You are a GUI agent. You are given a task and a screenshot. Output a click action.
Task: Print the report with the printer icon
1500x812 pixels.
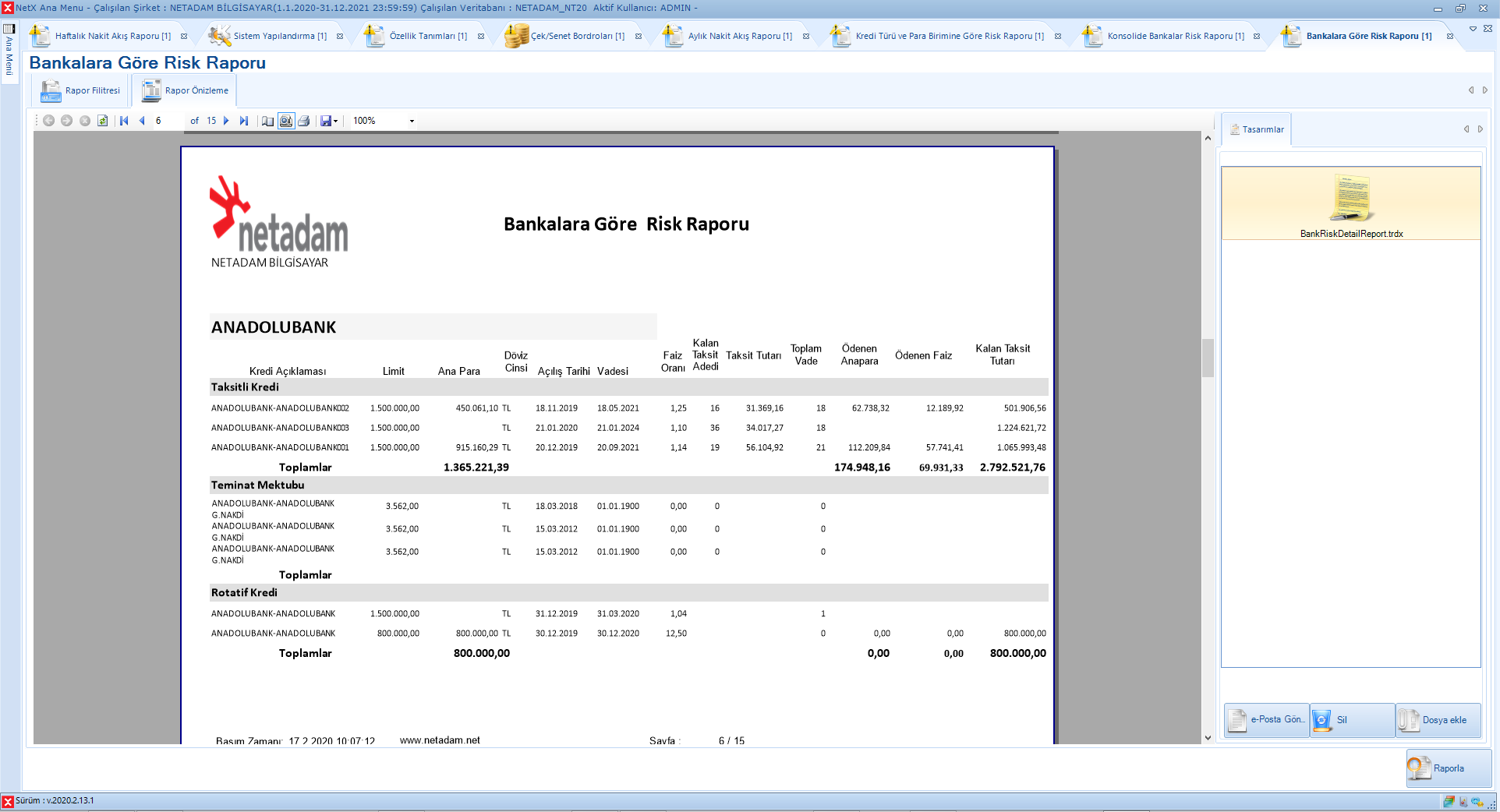click(x=304, y=121)
